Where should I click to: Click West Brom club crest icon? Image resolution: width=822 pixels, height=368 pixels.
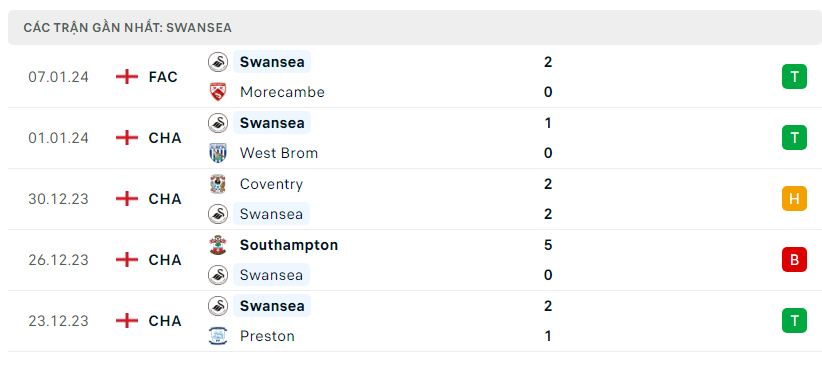pos(217,153)
